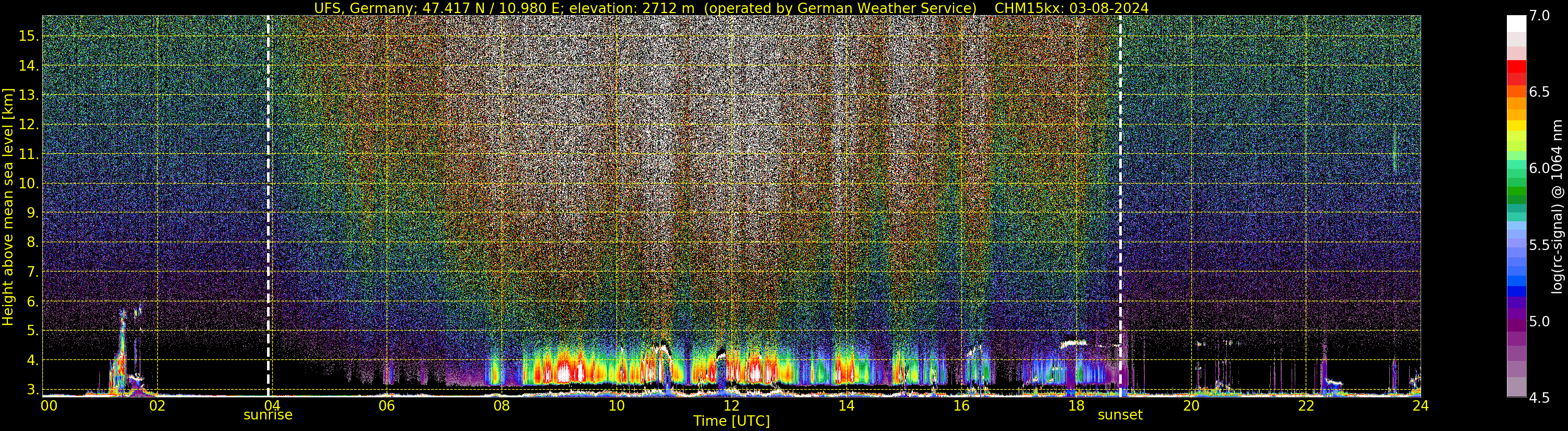This screenshot has width=1568, height=431.
Task: Click the '06' time axis tick label
Action: click(x=387, y=406)
